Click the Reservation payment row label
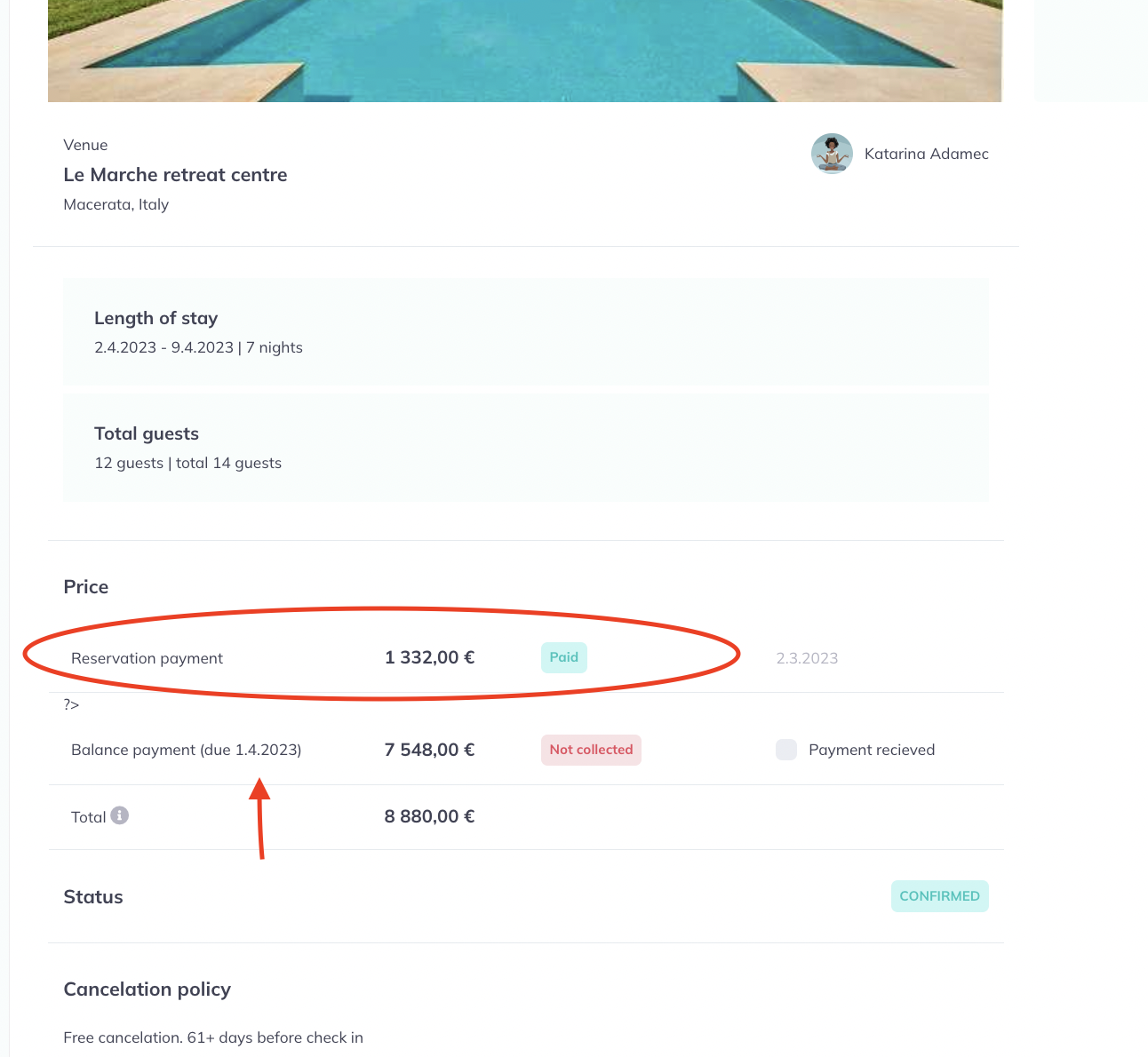Screen dimensions: 1148x1057 click(x=147, y=658)
